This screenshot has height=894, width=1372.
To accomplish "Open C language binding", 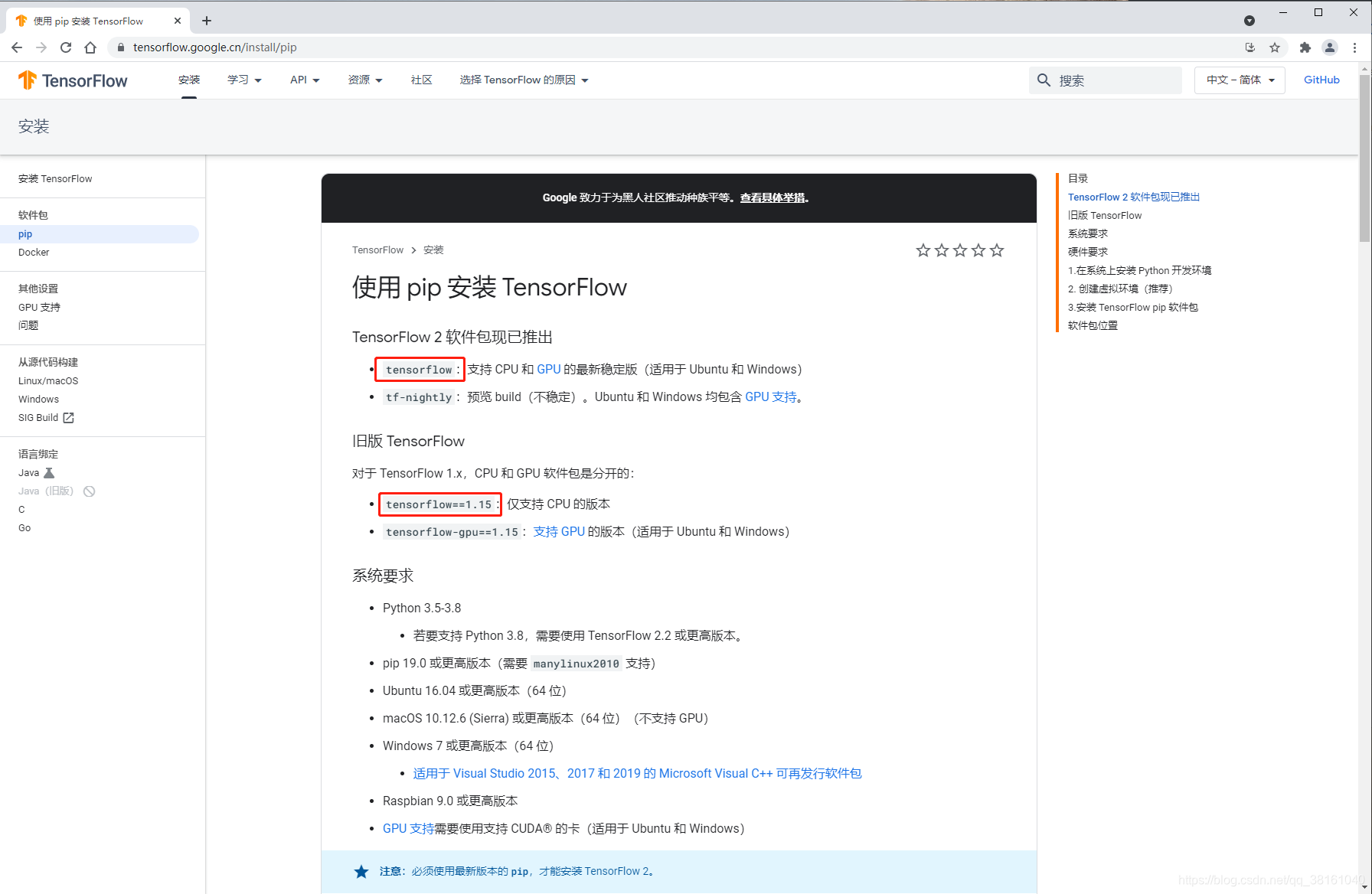I will coord(21,509).
